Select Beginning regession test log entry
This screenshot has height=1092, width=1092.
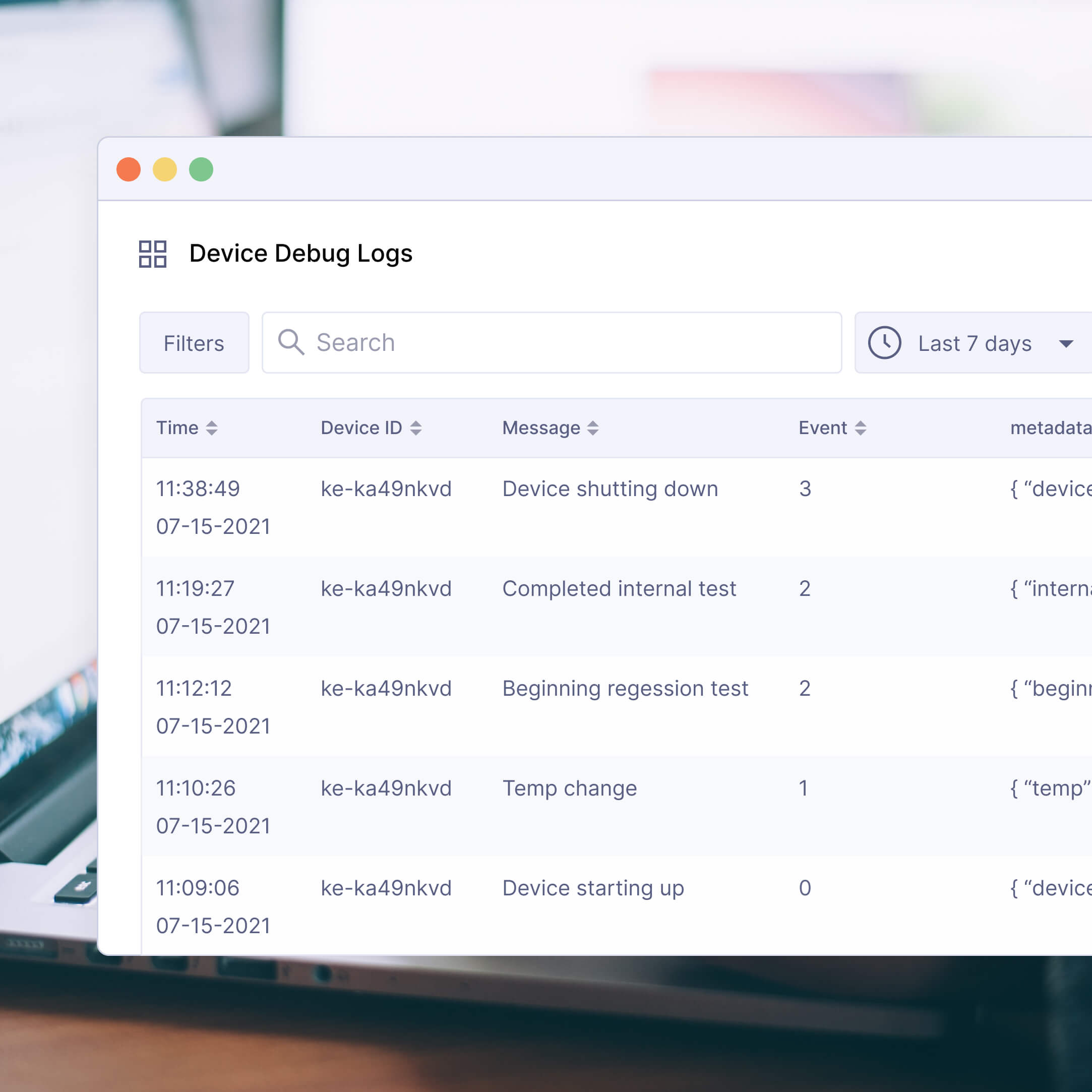(625, 689)
